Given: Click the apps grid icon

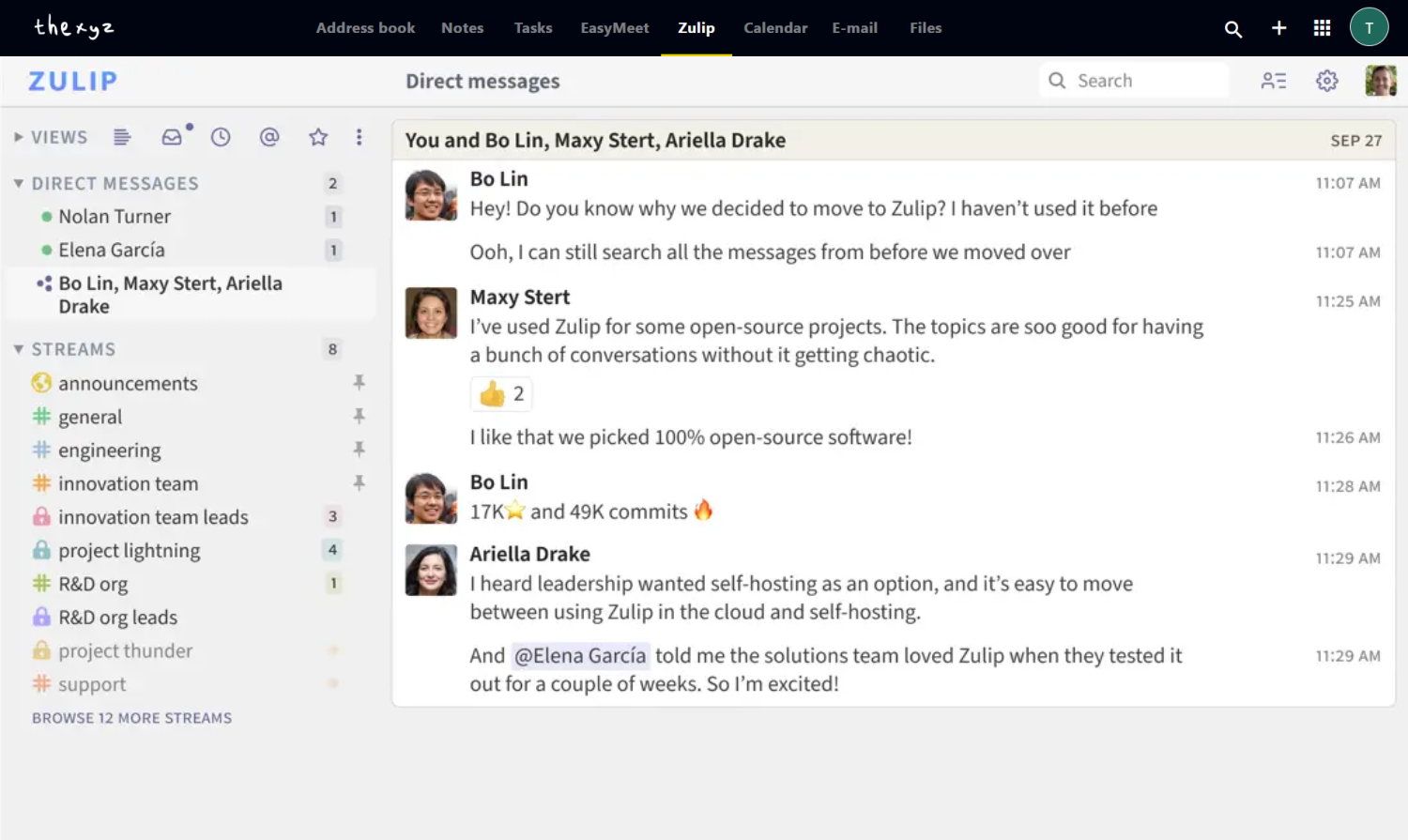Looking at the screenshot, I should point(1322,28).
